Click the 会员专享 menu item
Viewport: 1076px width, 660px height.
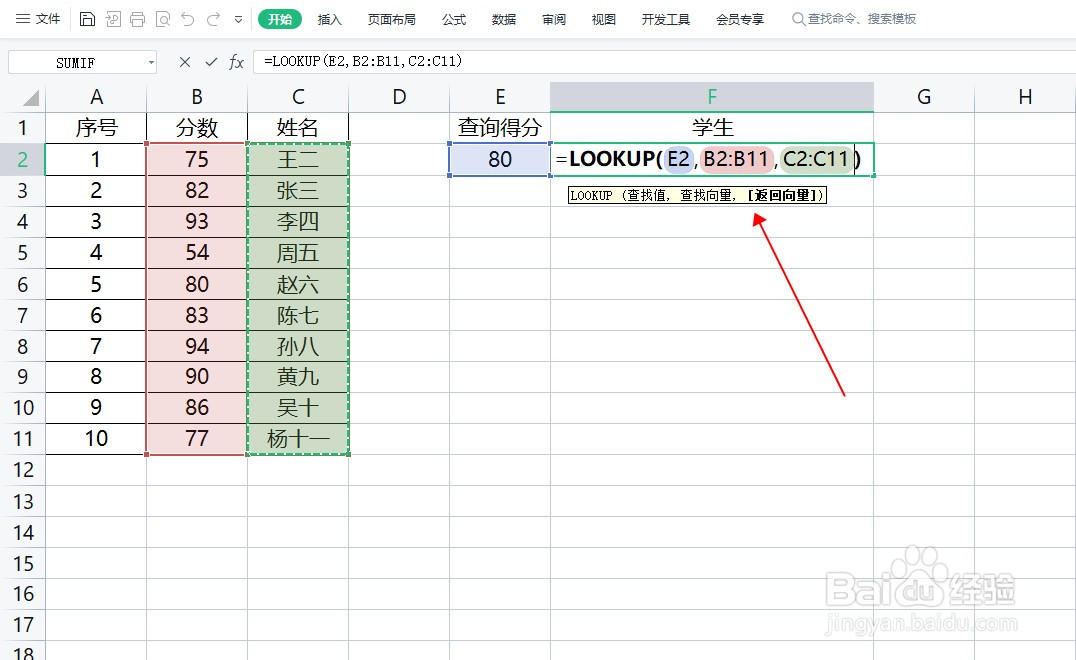tap(740, 18)
